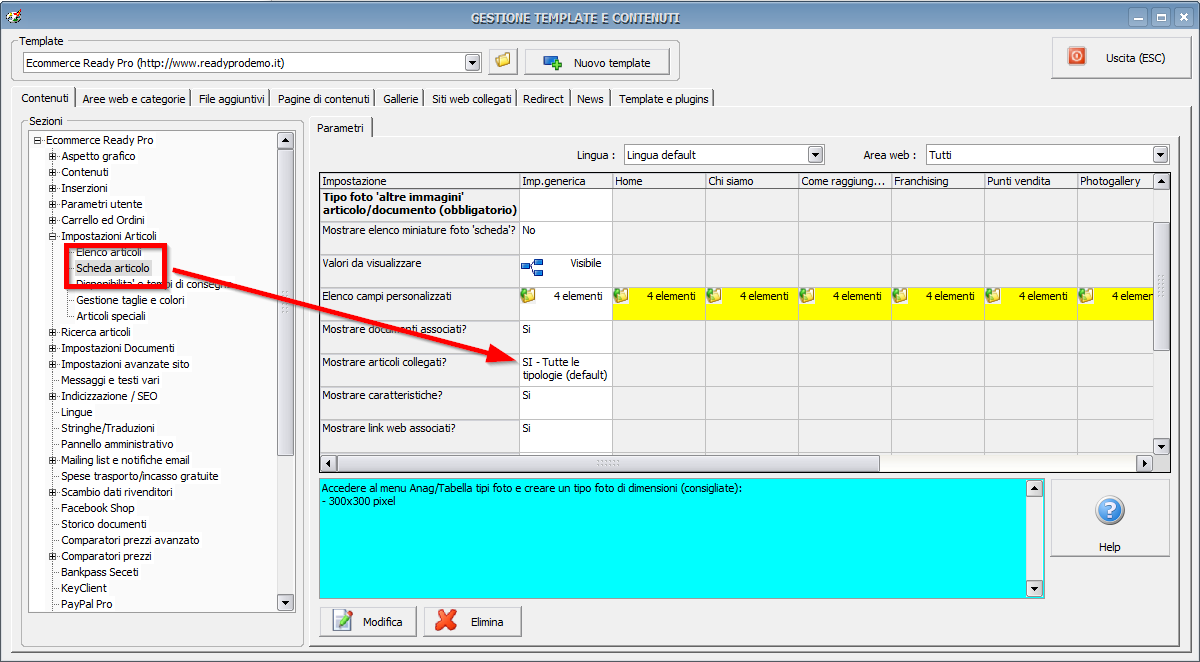The image size is (1200, 662).
Task: Collapse the Impostazioni Articoli node
Action: click(53, 236)
